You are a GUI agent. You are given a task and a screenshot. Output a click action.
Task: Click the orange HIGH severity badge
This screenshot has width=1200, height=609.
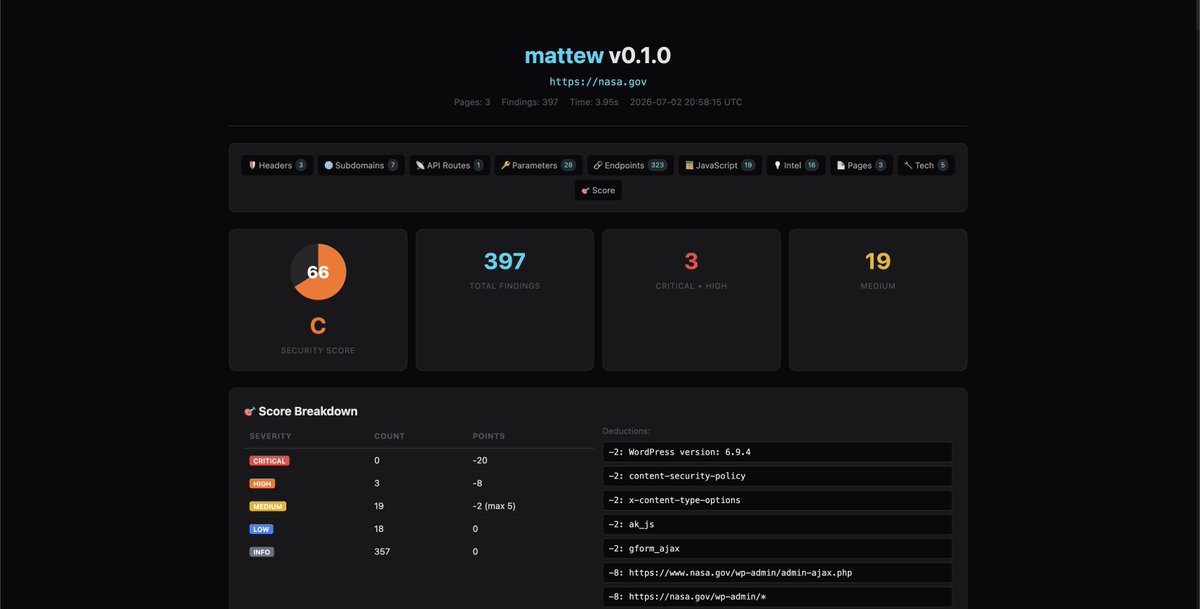point(262,484)
